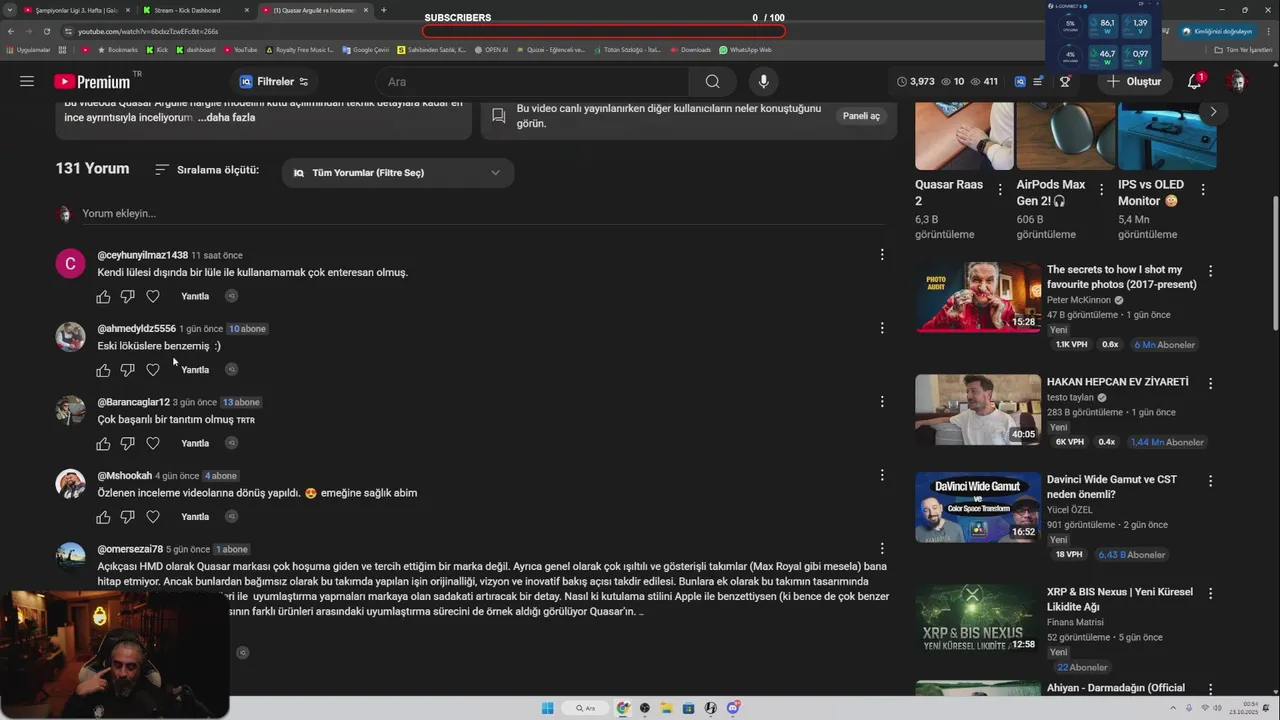This screenshot has width=1280, height=720.
Task: Open the Kick bookmark
Action: coord(157,49)
